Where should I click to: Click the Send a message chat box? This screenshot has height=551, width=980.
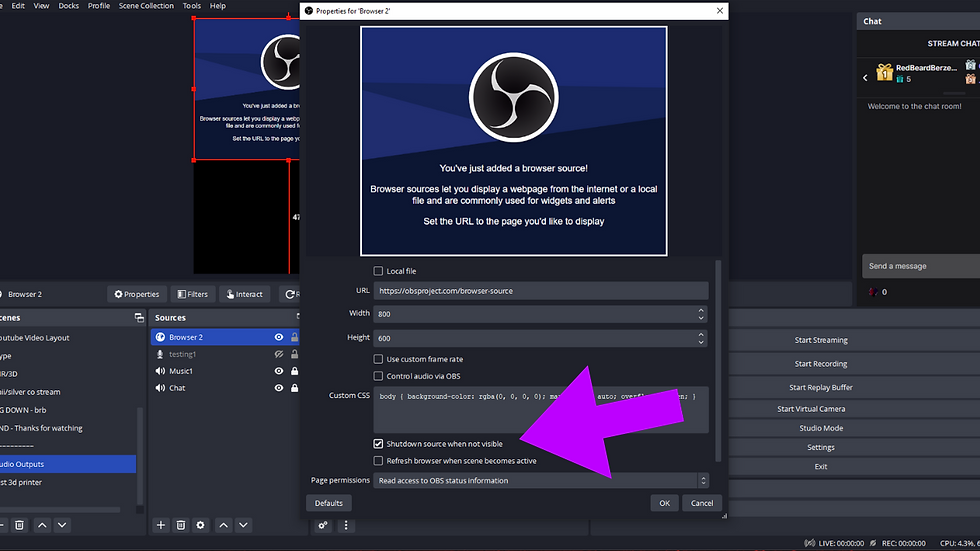(x=921, y=266)
